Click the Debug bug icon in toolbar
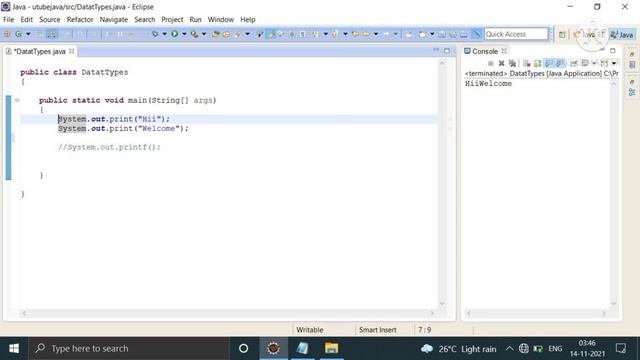640x360 pixels. coord(155,34)
